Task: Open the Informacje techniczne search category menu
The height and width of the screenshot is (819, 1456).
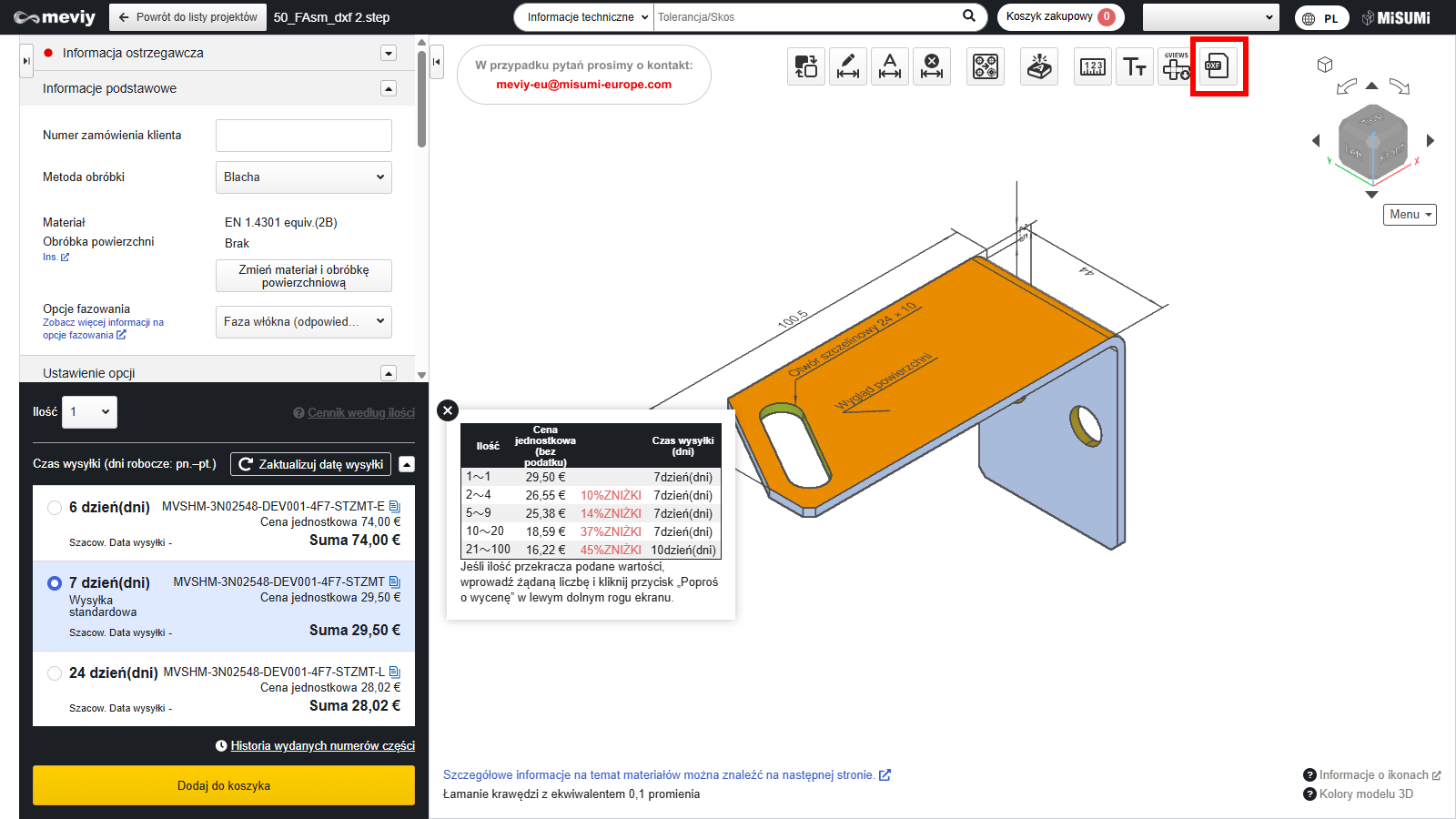Action: coord(588,17)
